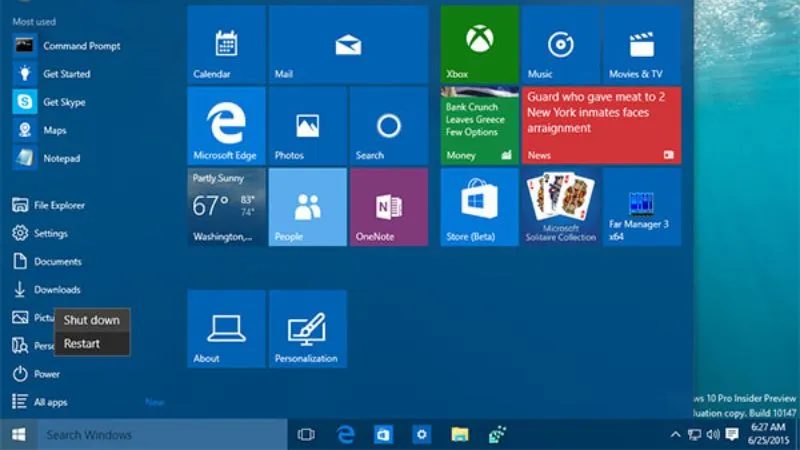Open the Mail tile

[x=348, y=44]
